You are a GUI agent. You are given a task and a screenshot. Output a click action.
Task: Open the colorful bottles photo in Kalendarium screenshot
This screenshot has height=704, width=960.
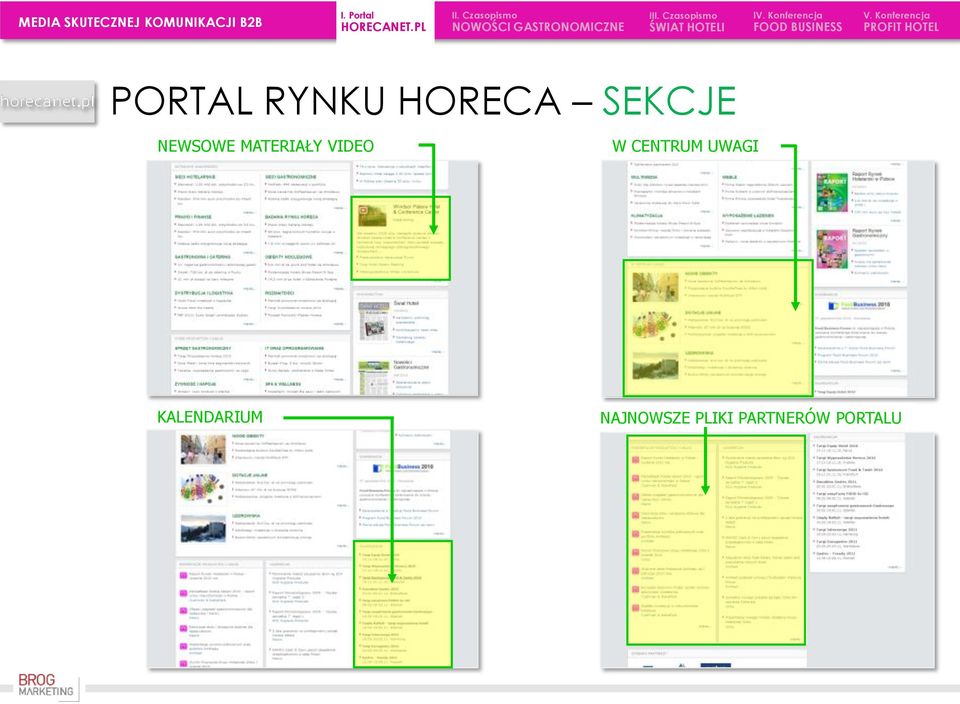point(203,489)
